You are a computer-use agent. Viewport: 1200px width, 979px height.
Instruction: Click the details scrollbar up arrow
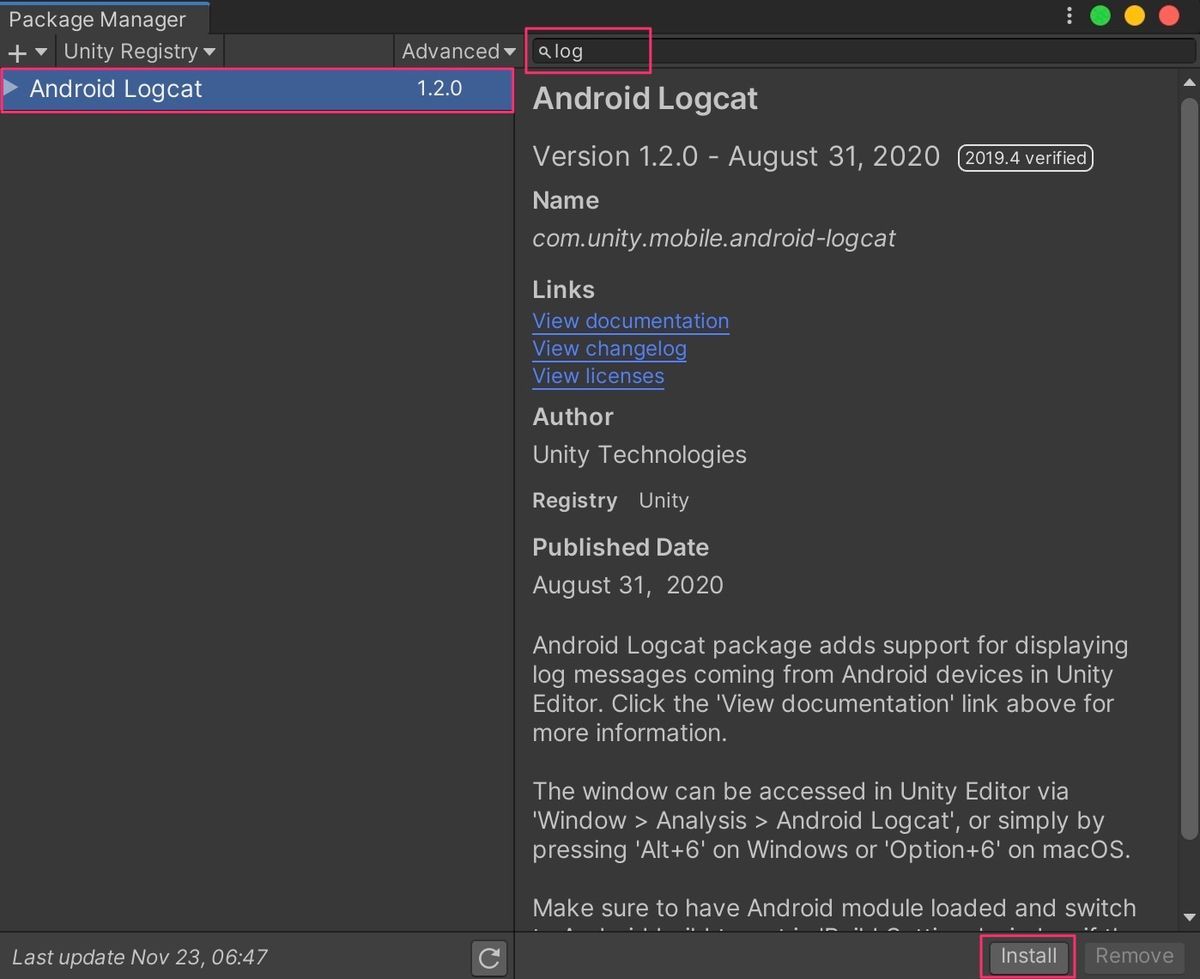(1189, 82)
